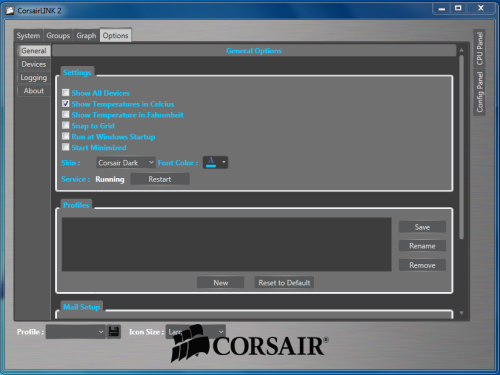
Task: Open the Icon Size dropdown
Action: (x=195, y=332)
